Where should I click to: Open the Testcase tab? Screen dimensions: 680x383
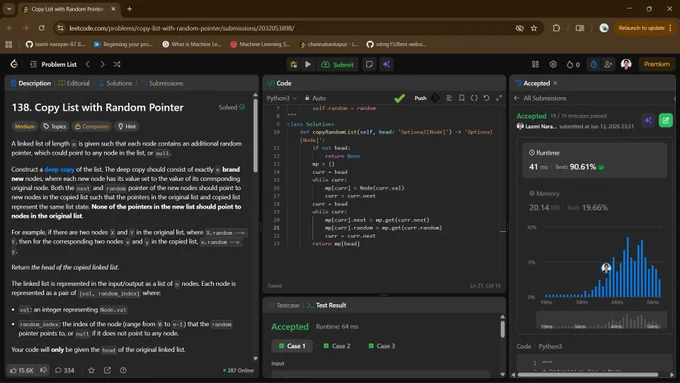[284, 305]
